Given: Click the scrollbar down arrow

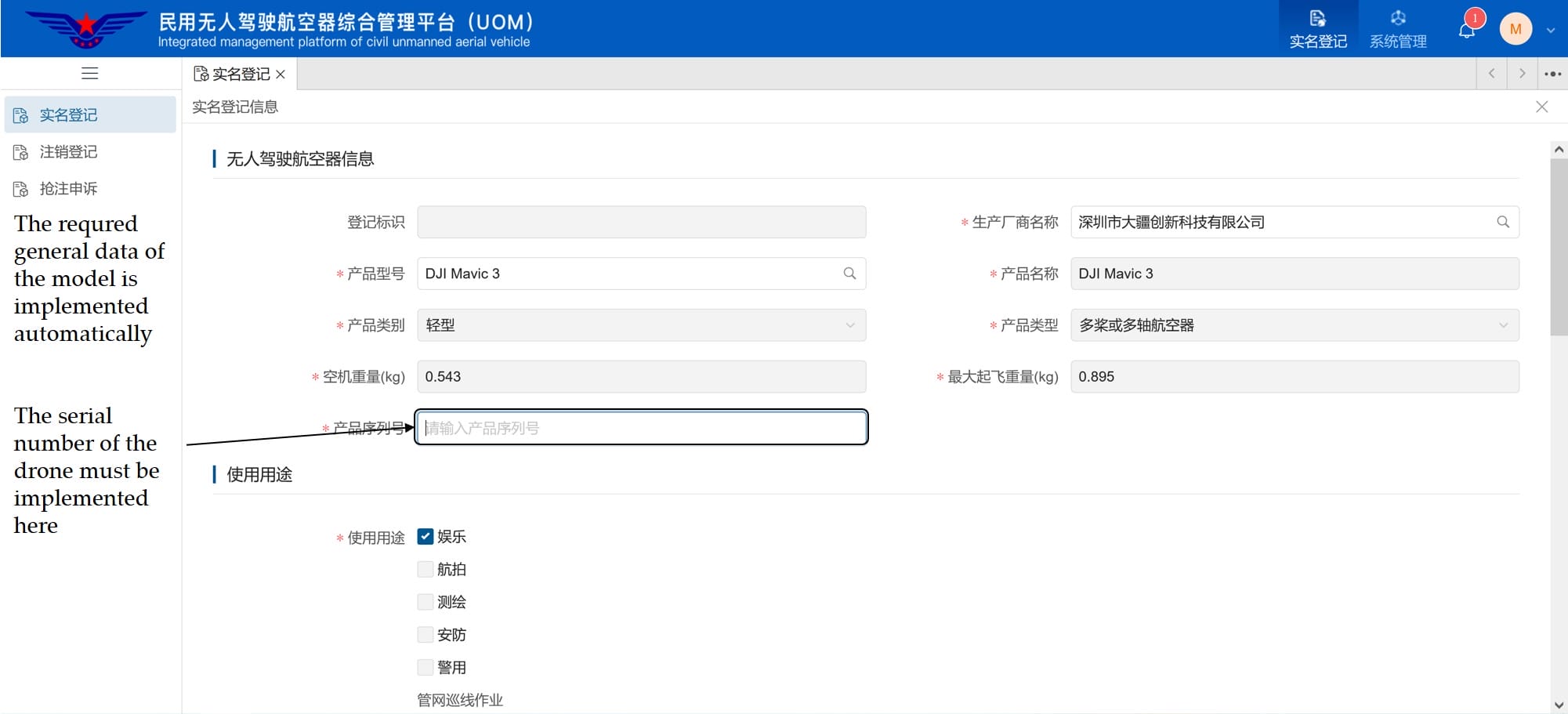Looking at the screenshot, I should pyautogui.click(x=1559, y=705).
